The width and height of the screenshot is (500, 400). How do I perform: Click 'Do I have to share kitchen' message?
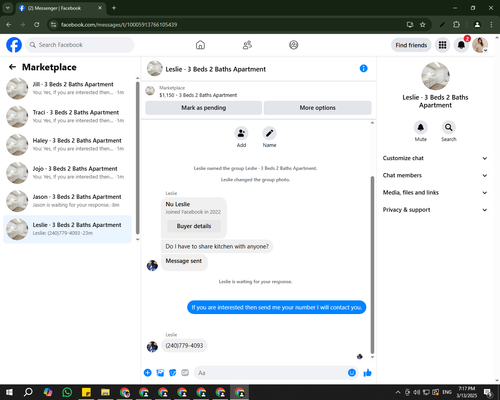pos(217,246)
